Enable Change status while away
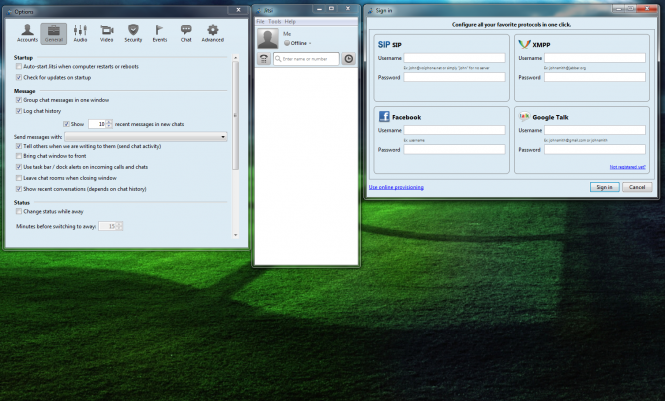The image size is (665, 401). 19,212
